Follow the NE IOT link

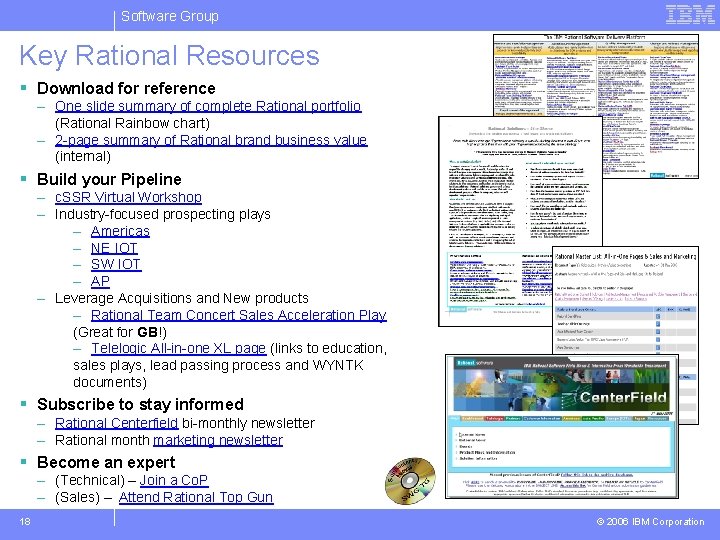coord(114,248)
